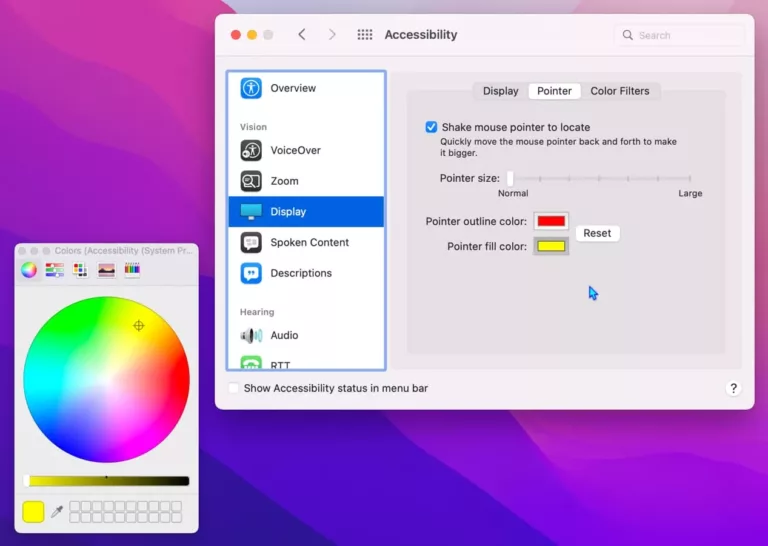Click the Descriptions quote bubble icon

(251, 273)
